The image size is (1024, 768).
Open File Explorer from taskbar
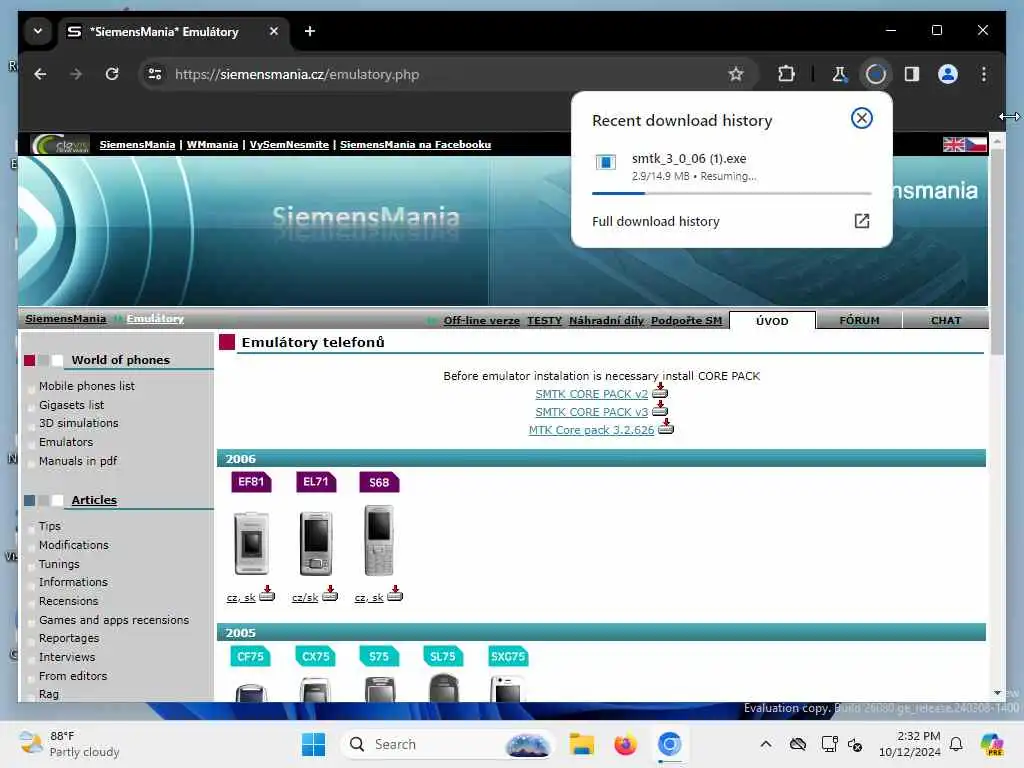581,744
